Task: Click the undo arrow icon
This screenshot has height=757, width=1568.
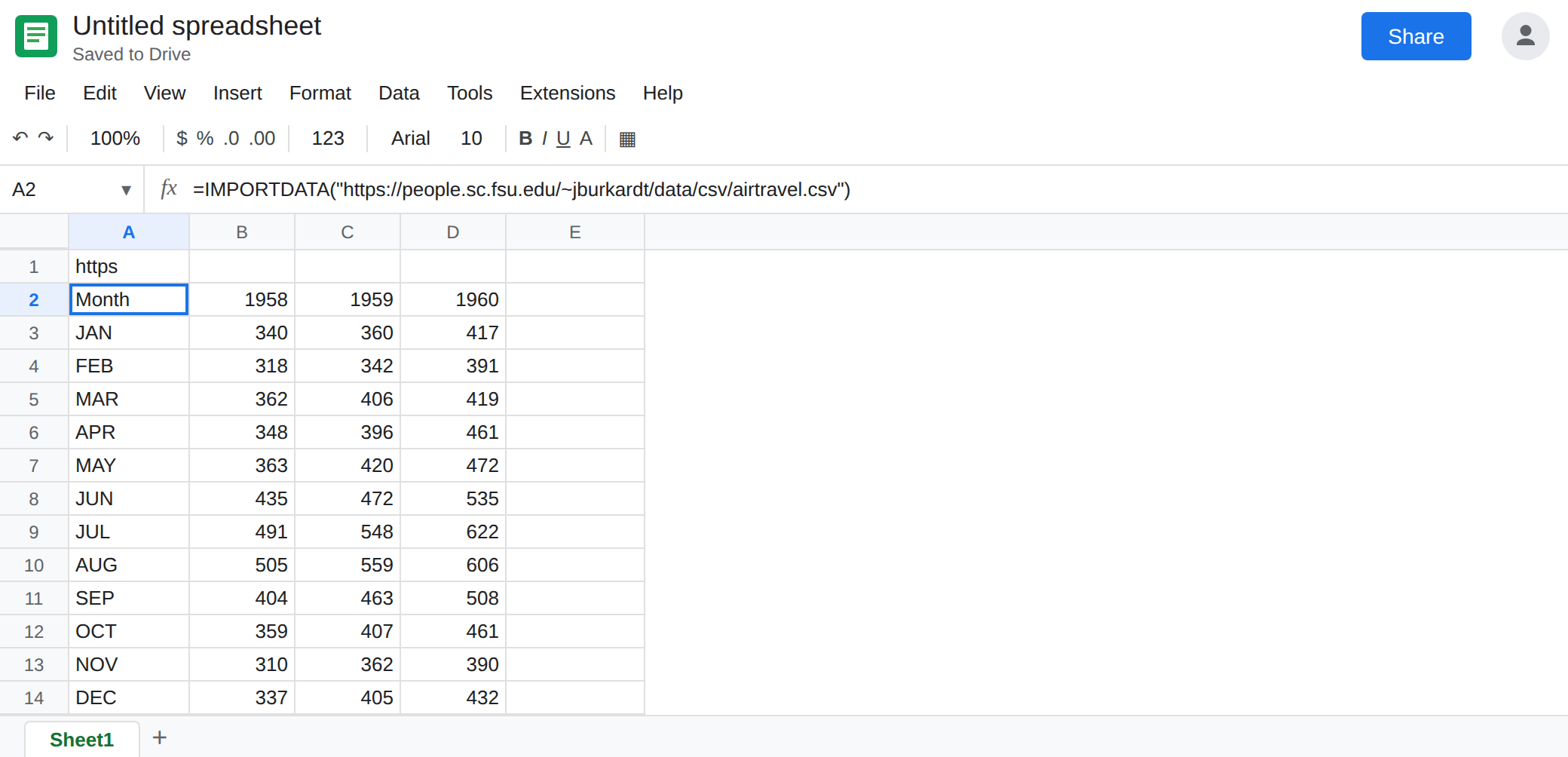Action: 20,138
